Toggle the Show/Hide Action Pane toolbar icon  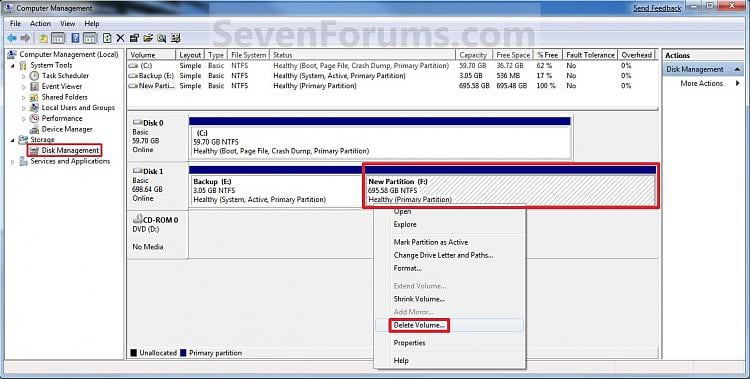coord(89,38)
